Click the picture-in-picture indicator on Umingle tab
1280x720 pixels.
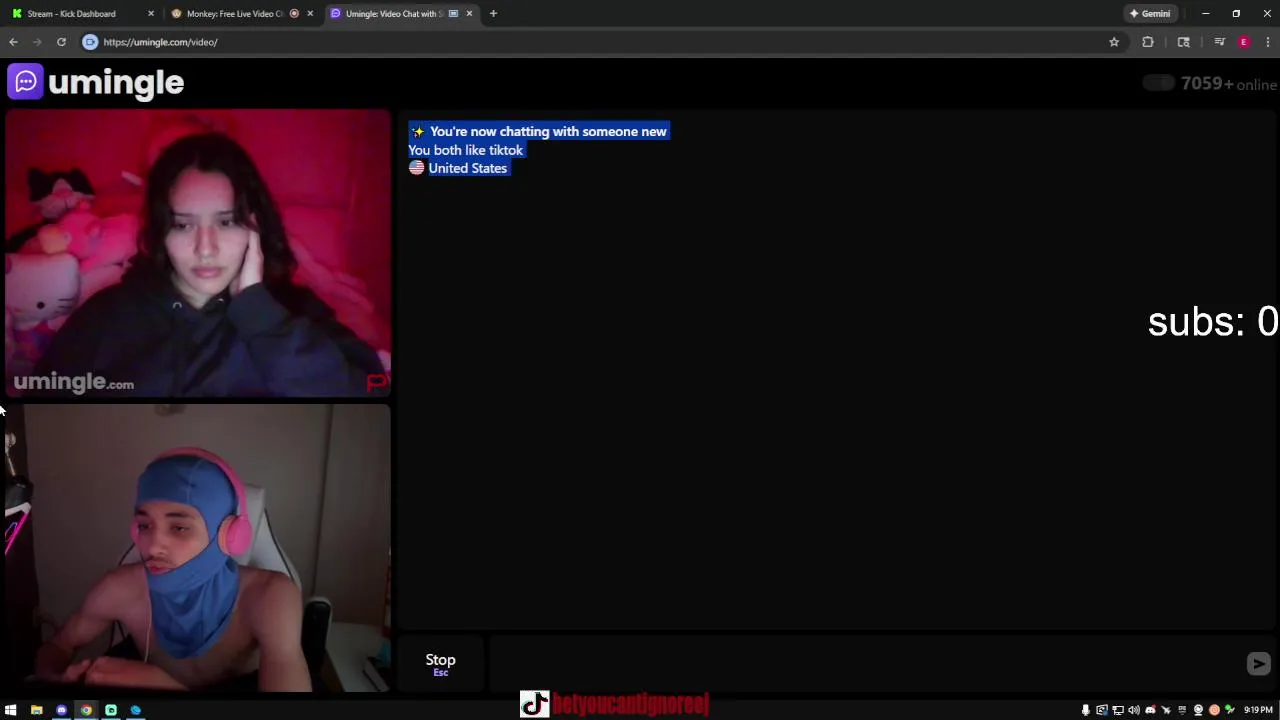click(453, 14)
